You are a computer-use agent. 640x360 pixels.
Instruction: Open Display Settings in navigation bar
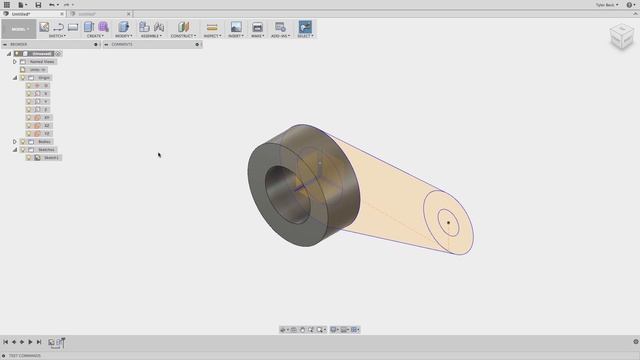pos(334,329)
